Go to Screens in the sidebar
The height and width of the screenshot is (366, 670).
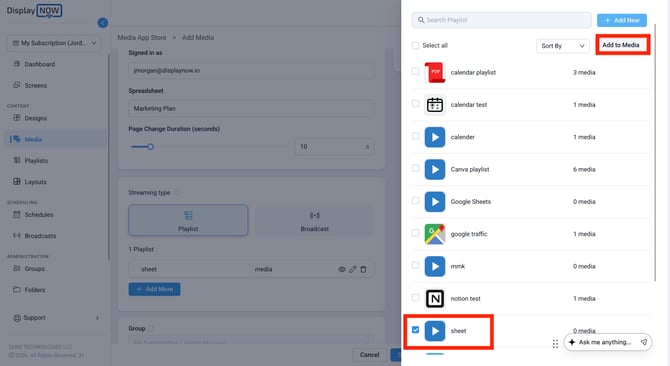[x=35, y=85]
